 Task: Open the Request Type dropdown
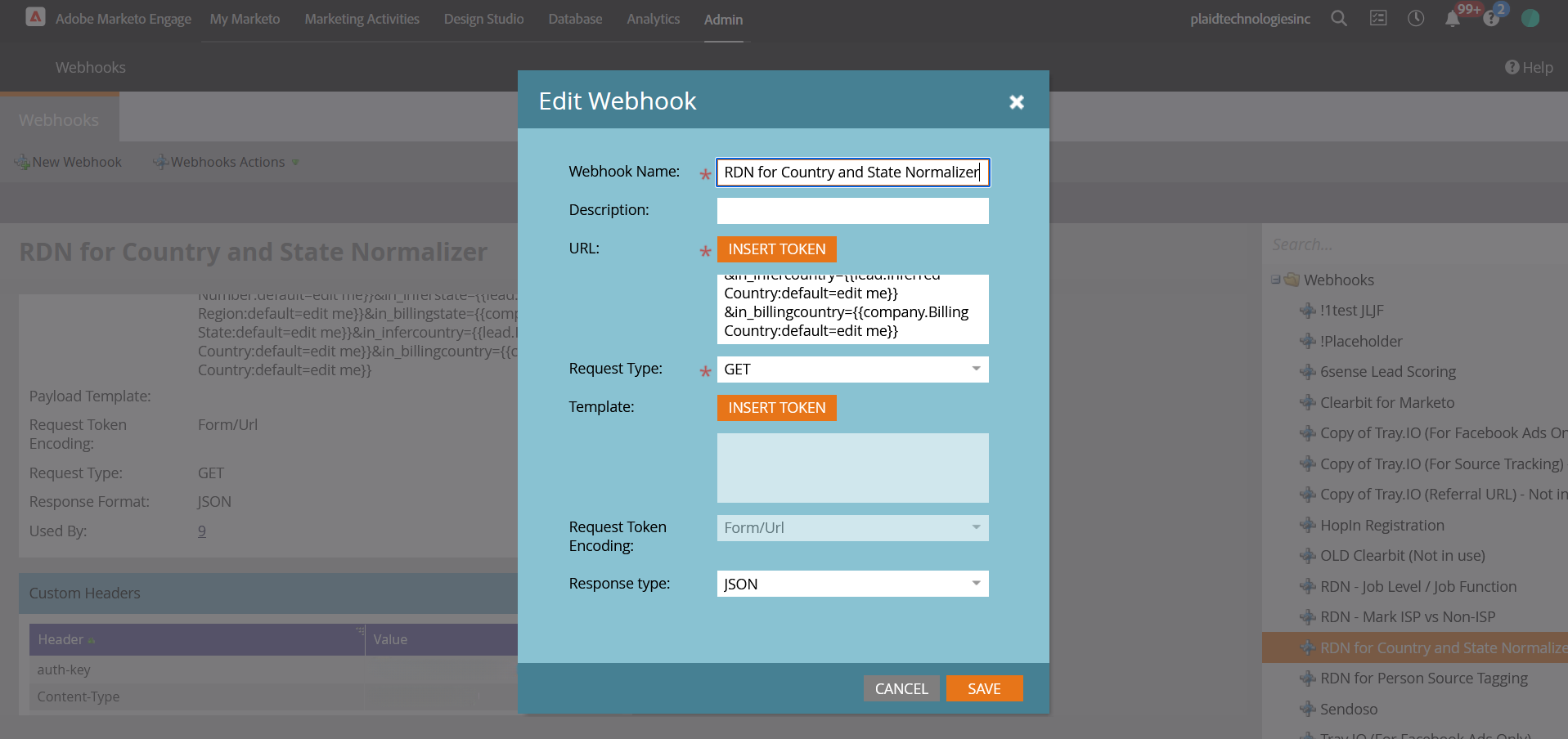coord(852,369)
